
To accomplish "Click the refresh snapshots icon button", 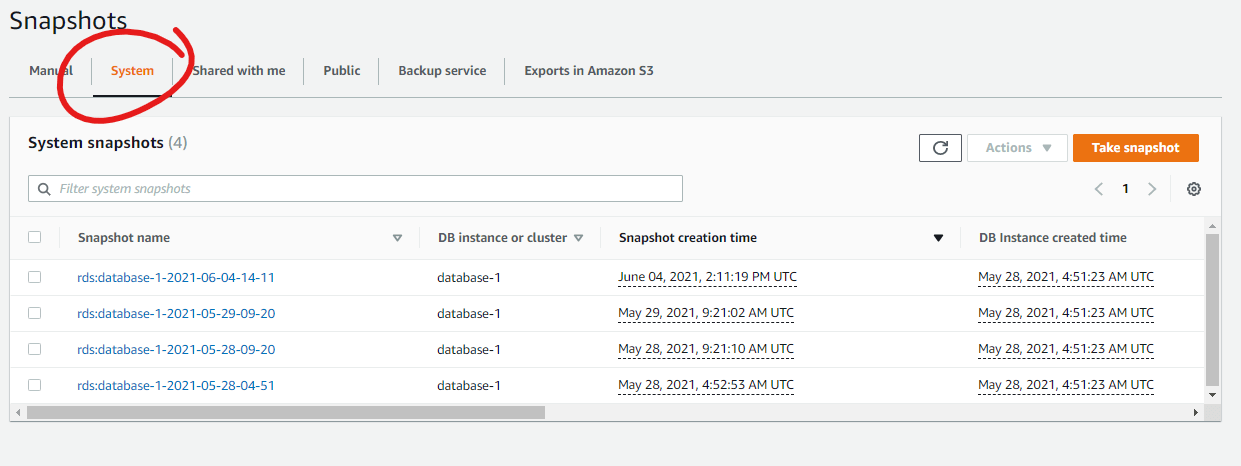I will [940, 148].
